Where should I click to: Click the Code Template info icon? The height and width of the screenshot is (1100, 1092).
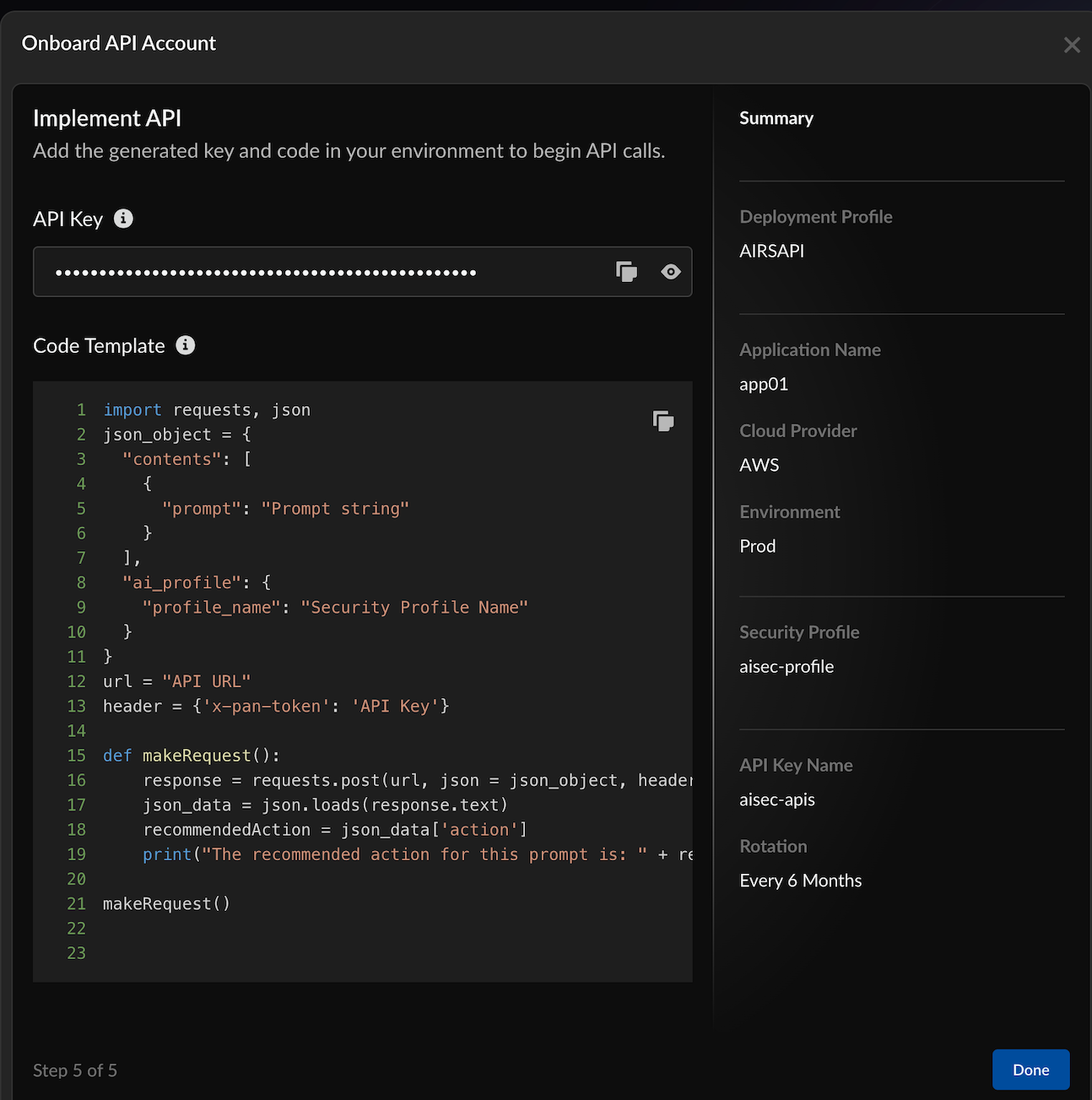[x=185, y=345]
